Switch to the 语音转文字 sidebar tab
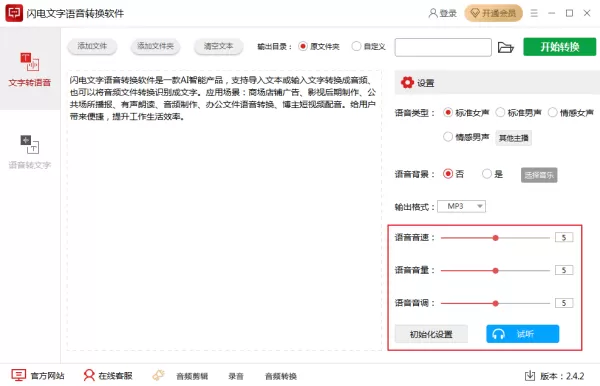This screenshot has width=600, height=386. [30, 152]
